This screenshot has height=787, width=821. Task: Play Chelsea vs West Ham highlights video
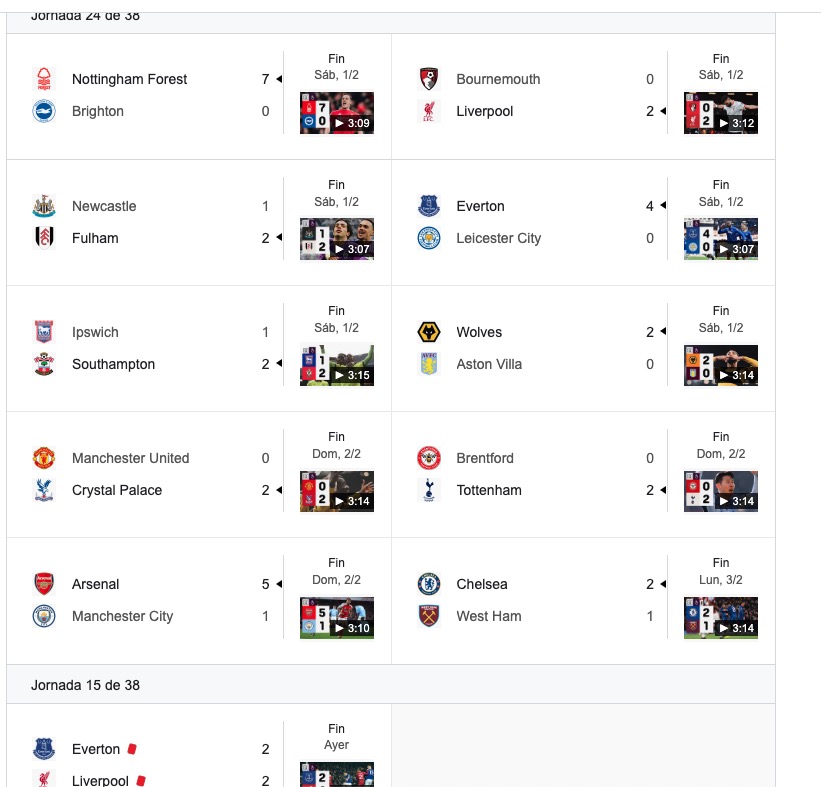(x=721, y=618)
